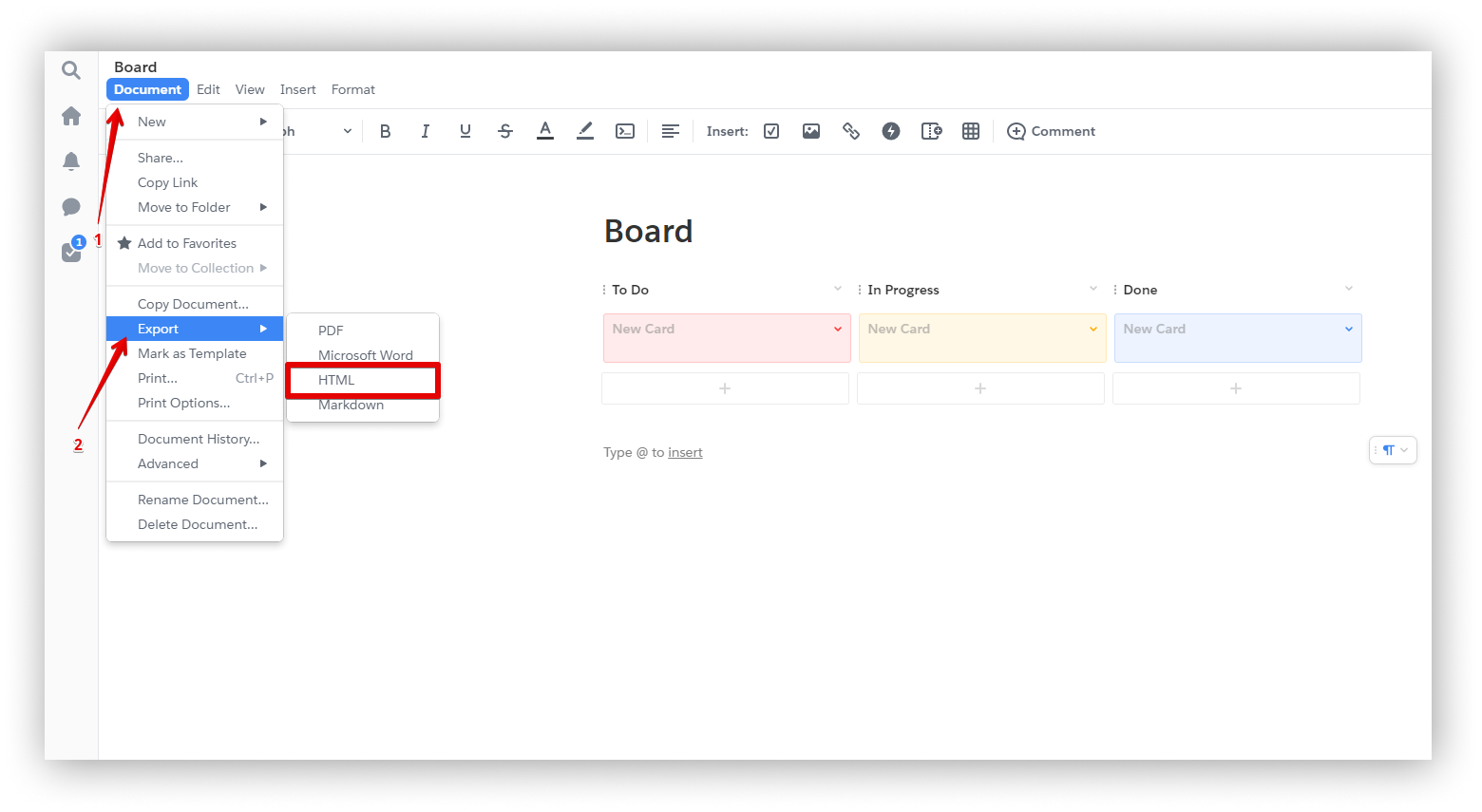Insert a code block icon

pos(625,131)
